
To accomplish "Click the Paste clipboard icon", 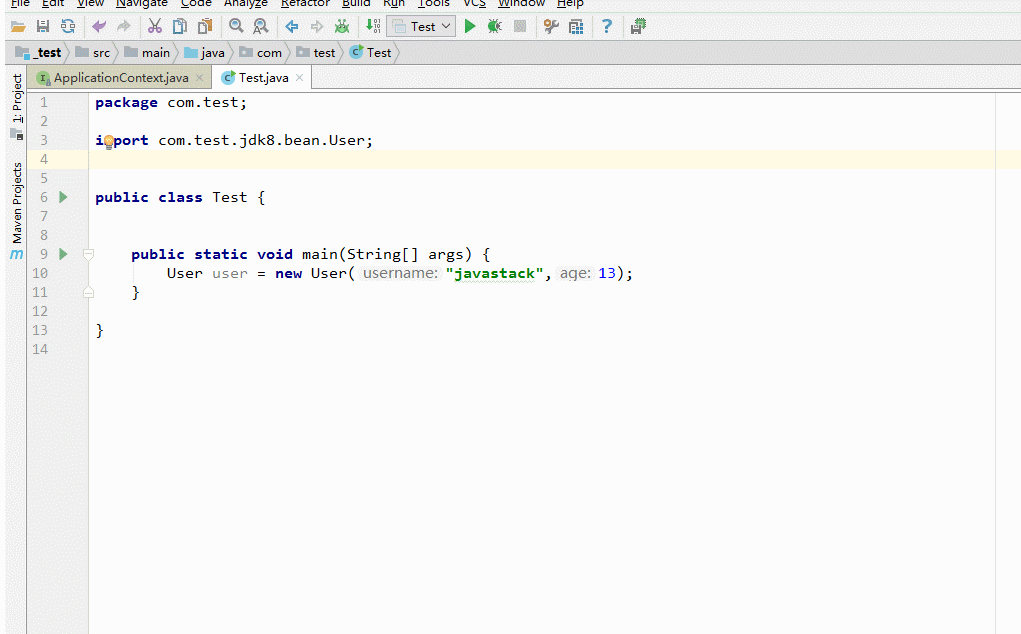I will [205, 27].
